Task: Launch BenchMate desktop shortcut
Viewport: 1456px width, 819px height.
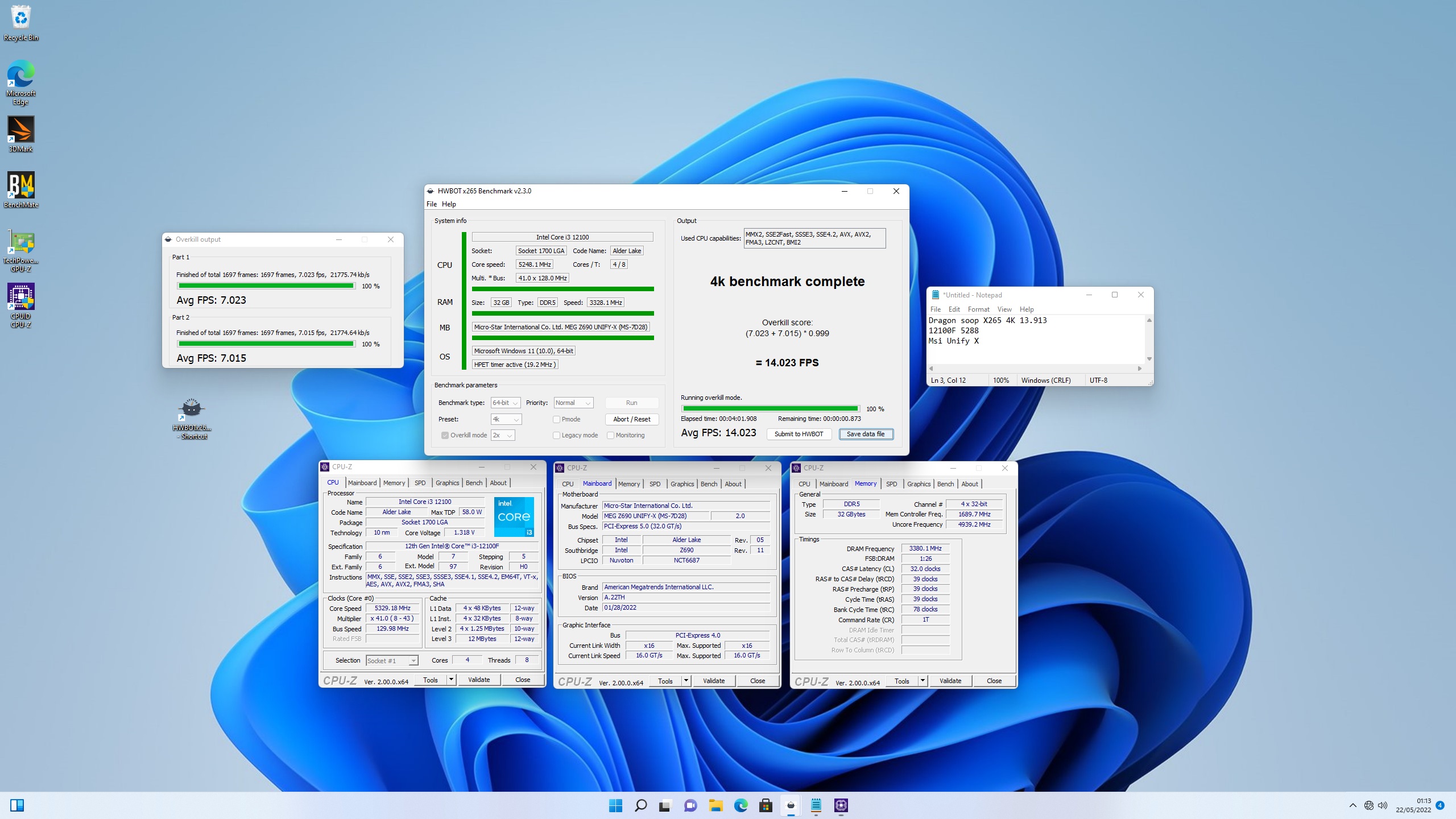Action: [x=21, y=190]
